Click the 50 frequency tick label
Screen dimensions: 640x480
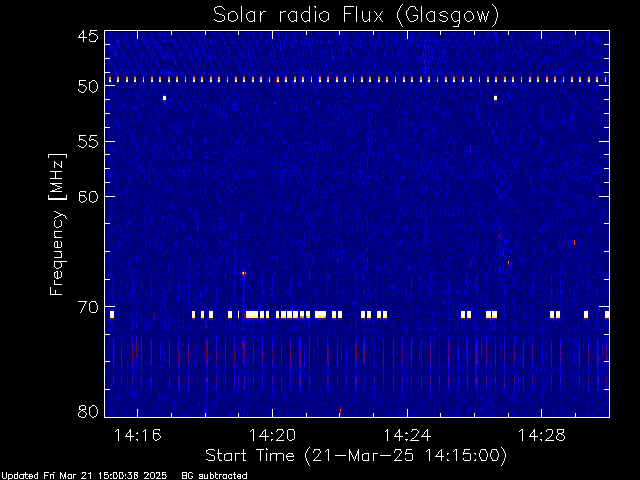[x=88, y=86]
